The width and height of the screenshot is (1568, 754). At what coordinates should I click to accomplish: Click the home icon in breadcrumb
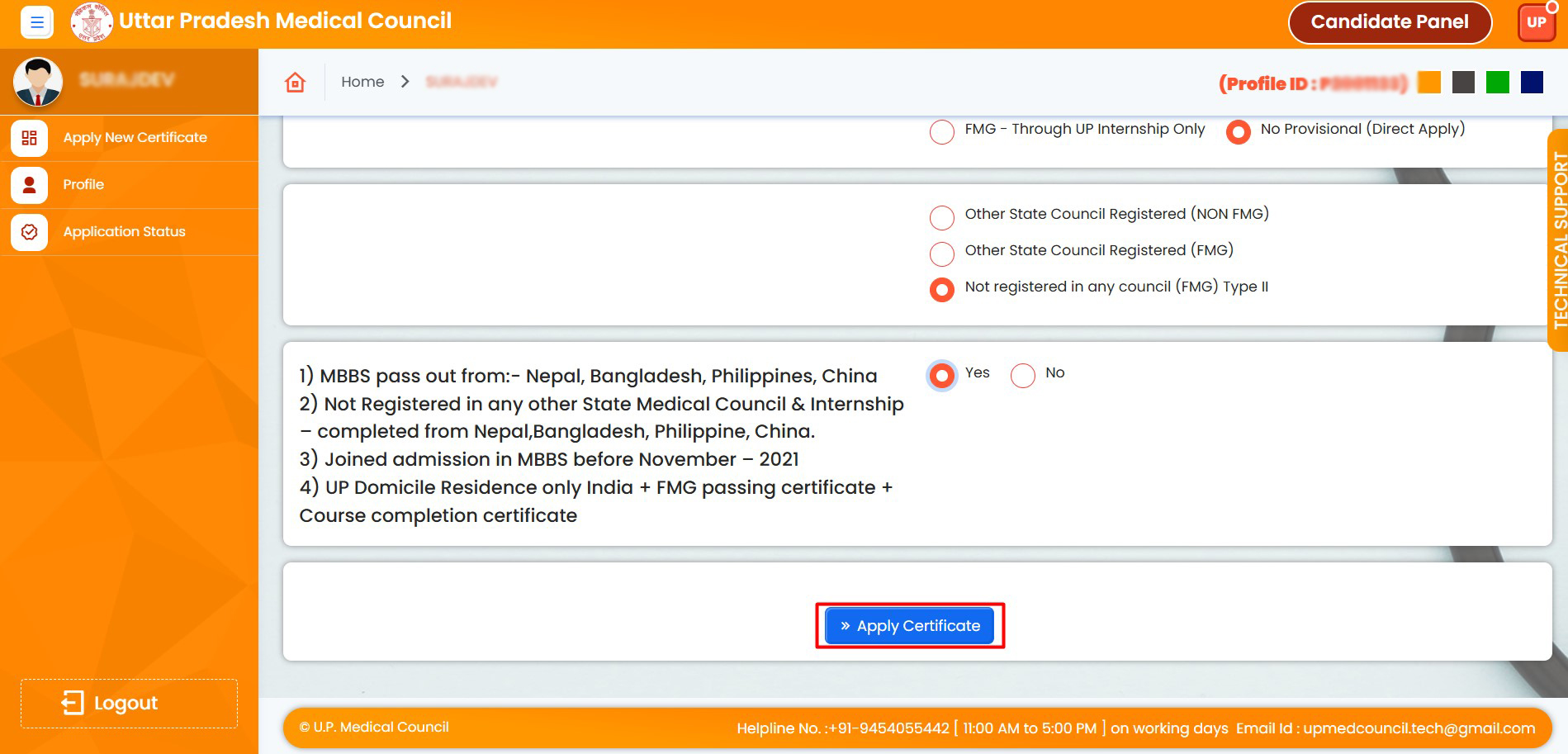(x=295, y=82)
